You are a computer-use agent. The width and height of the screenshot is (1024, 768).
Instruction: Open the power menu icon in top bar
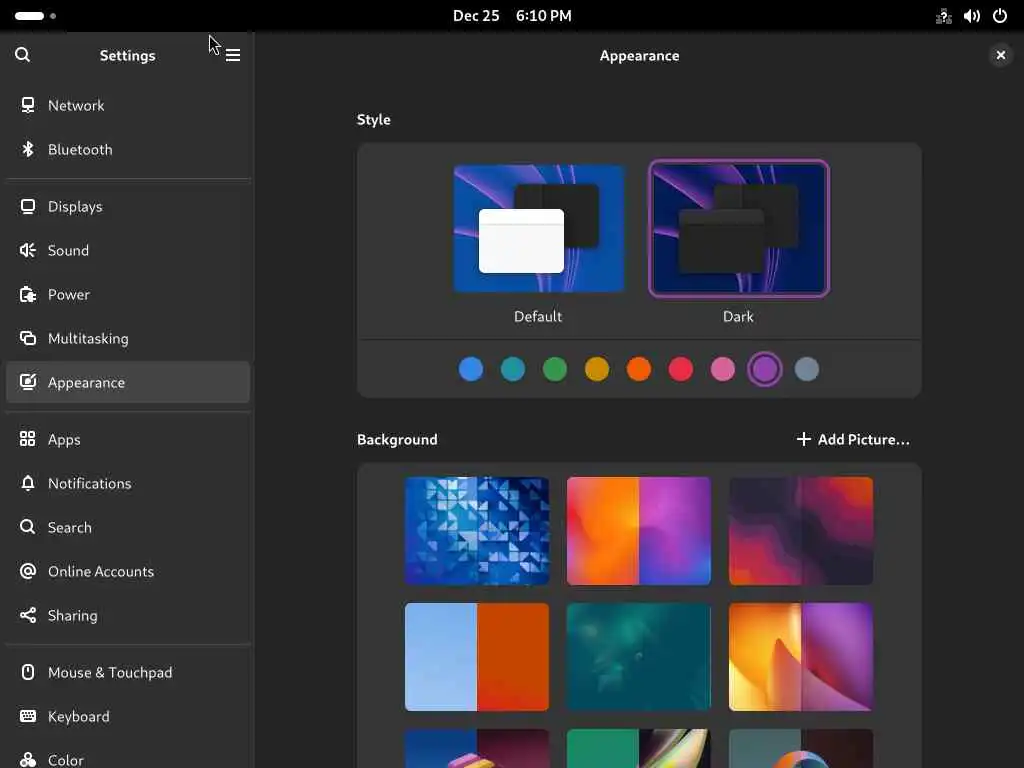tap(1000, 16)
